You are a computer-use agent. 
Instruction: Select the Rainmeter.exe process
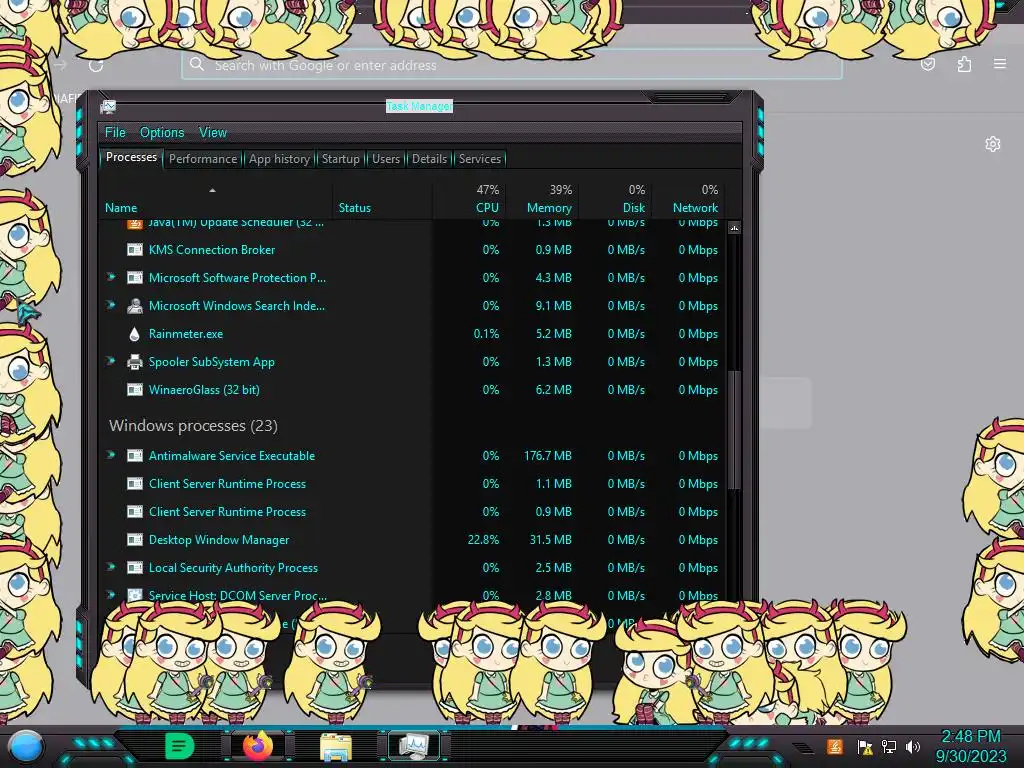point(411,334)
